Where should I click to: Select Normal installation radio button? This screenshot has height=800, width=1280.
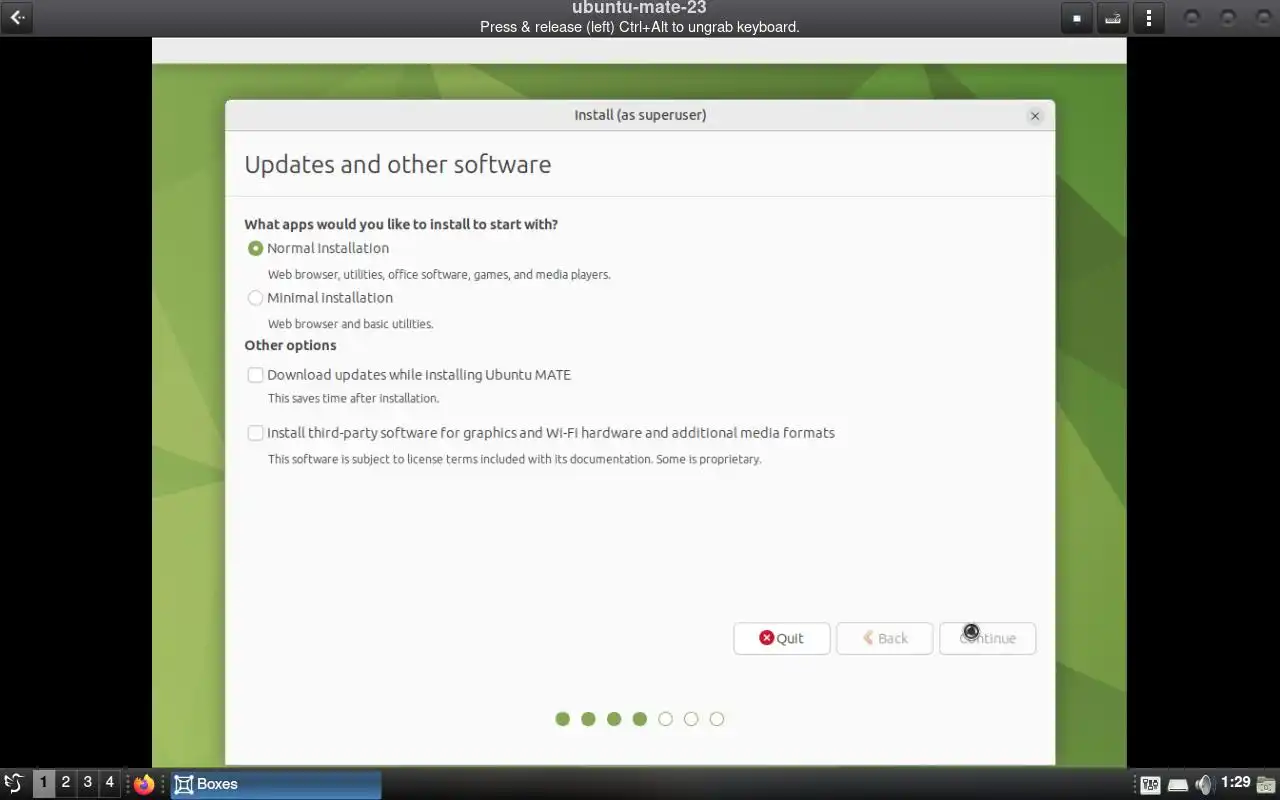pyautogui.click(x=255, y=248)
